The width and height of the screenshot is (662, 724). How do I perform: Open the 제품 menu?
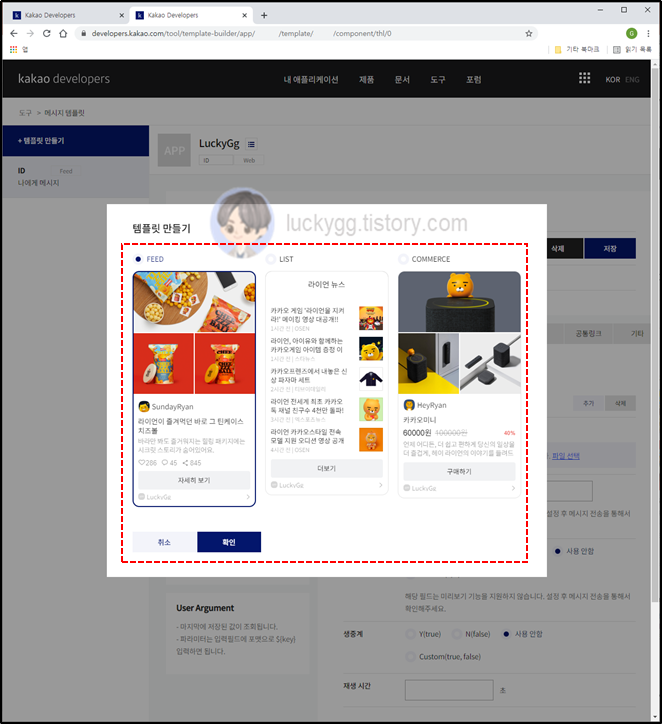coord(367,79)
